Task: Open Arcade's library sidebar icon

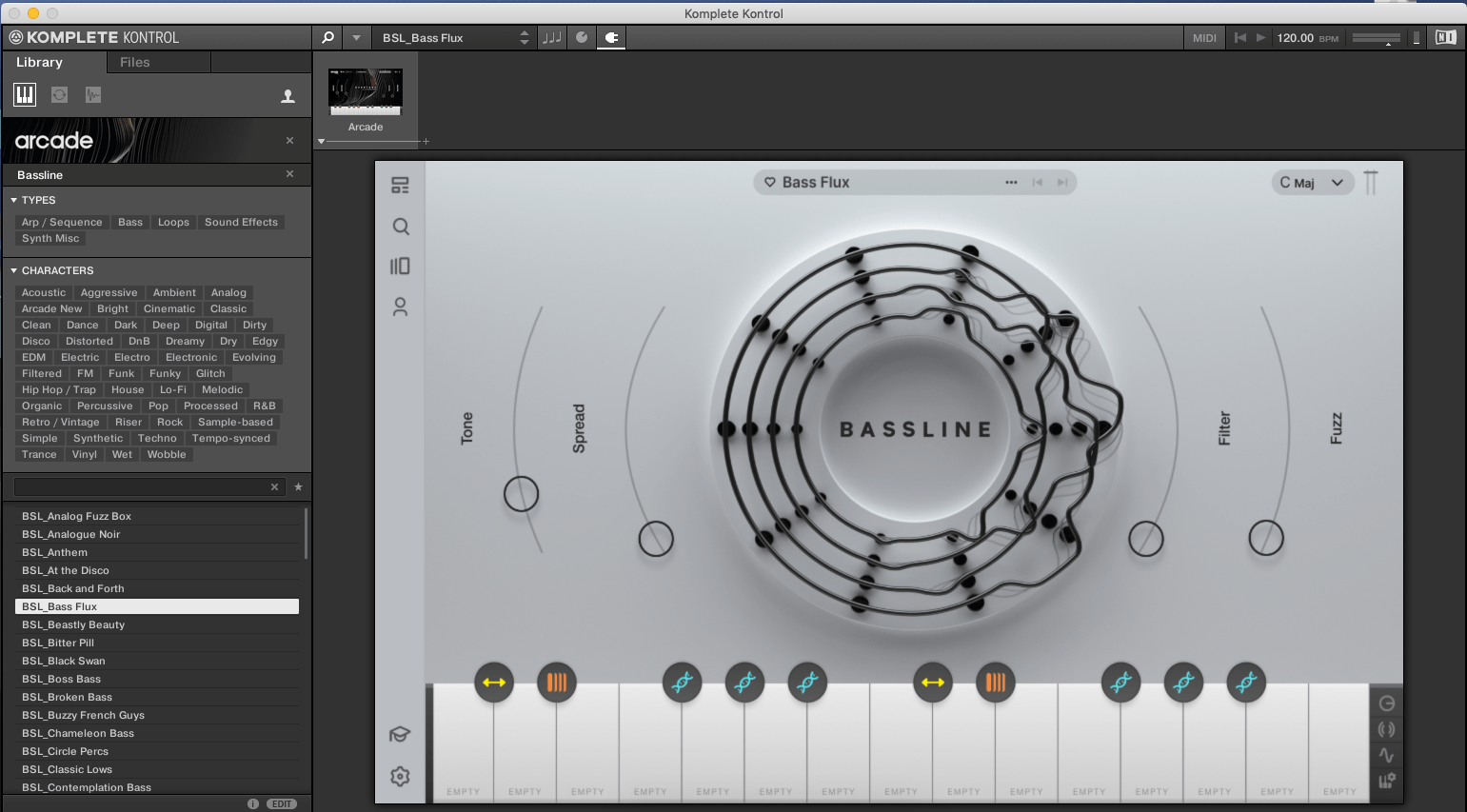Action: (x=400, y=266)
